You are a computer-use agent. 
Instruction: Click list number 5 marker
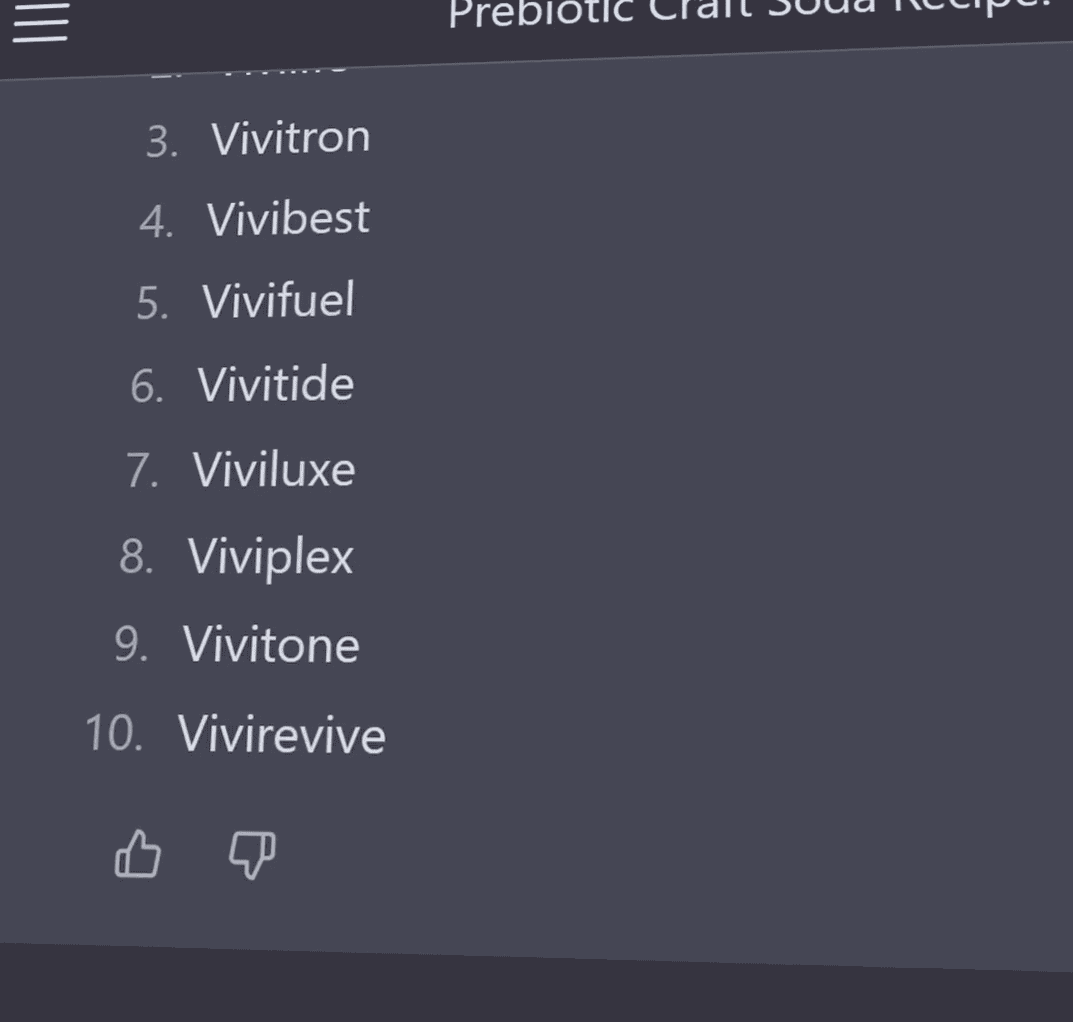pyautogui.click(x=153, y=303)
